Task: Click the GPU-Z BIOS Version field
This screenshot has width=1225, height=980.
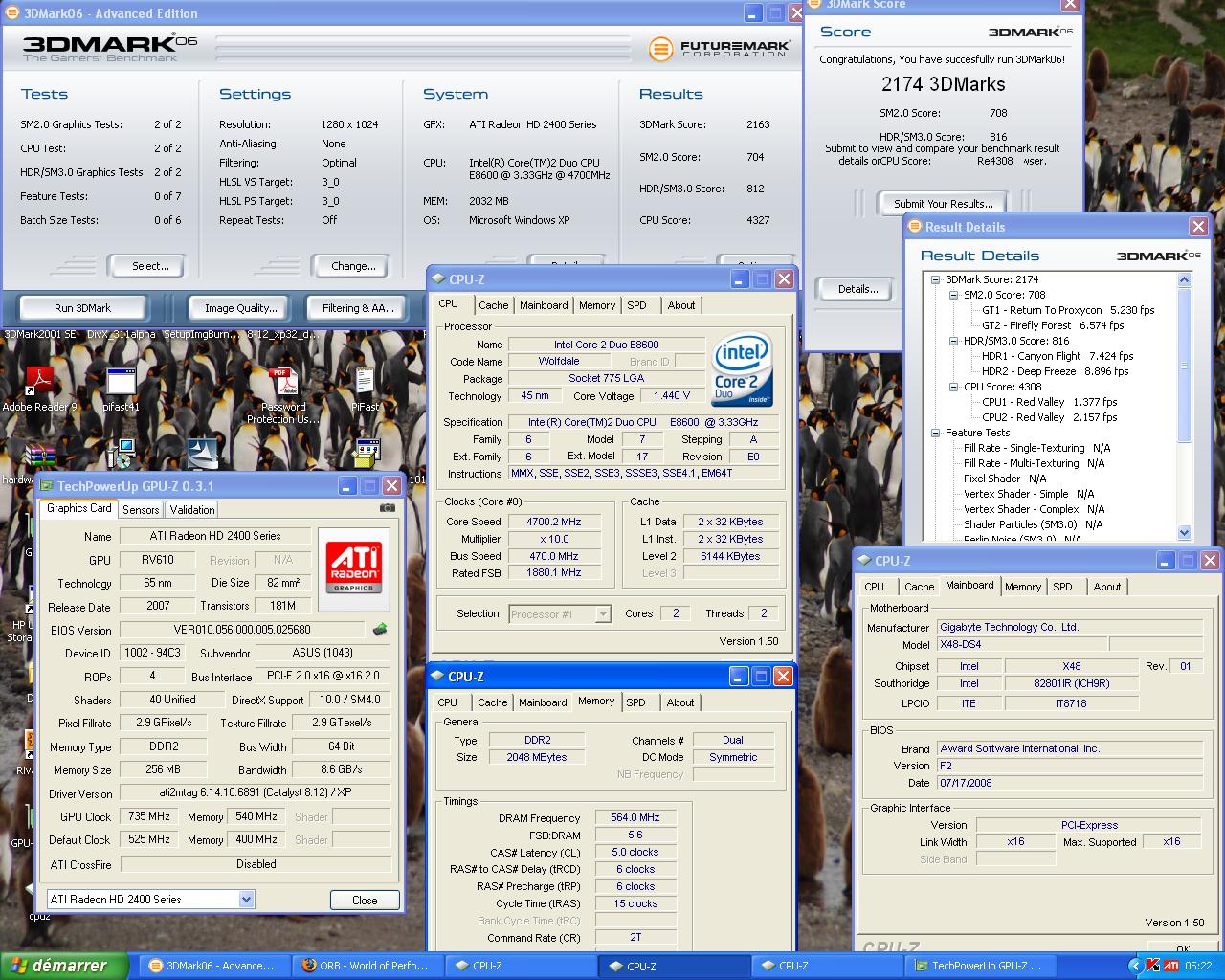Action: (x=242, y=630)
